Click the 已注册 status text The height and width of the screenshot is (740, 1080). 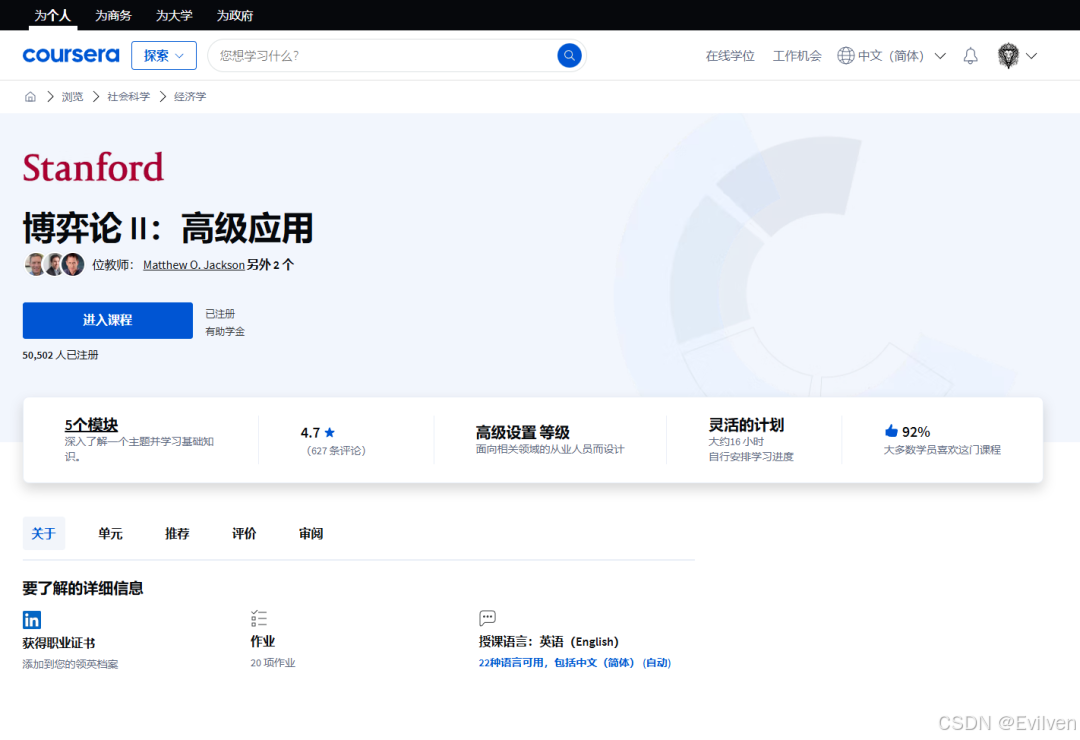(220, 314)
